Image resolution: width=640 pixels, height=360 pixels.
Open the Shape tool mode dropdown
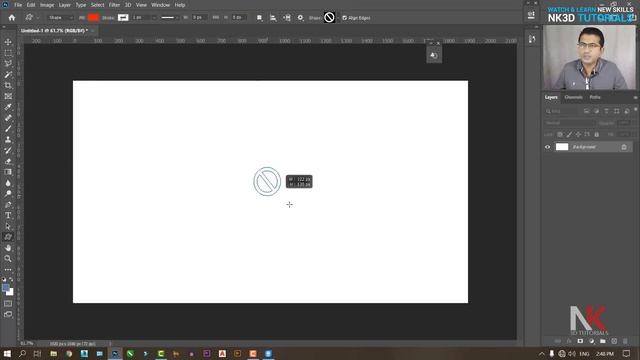click(60, 18)
